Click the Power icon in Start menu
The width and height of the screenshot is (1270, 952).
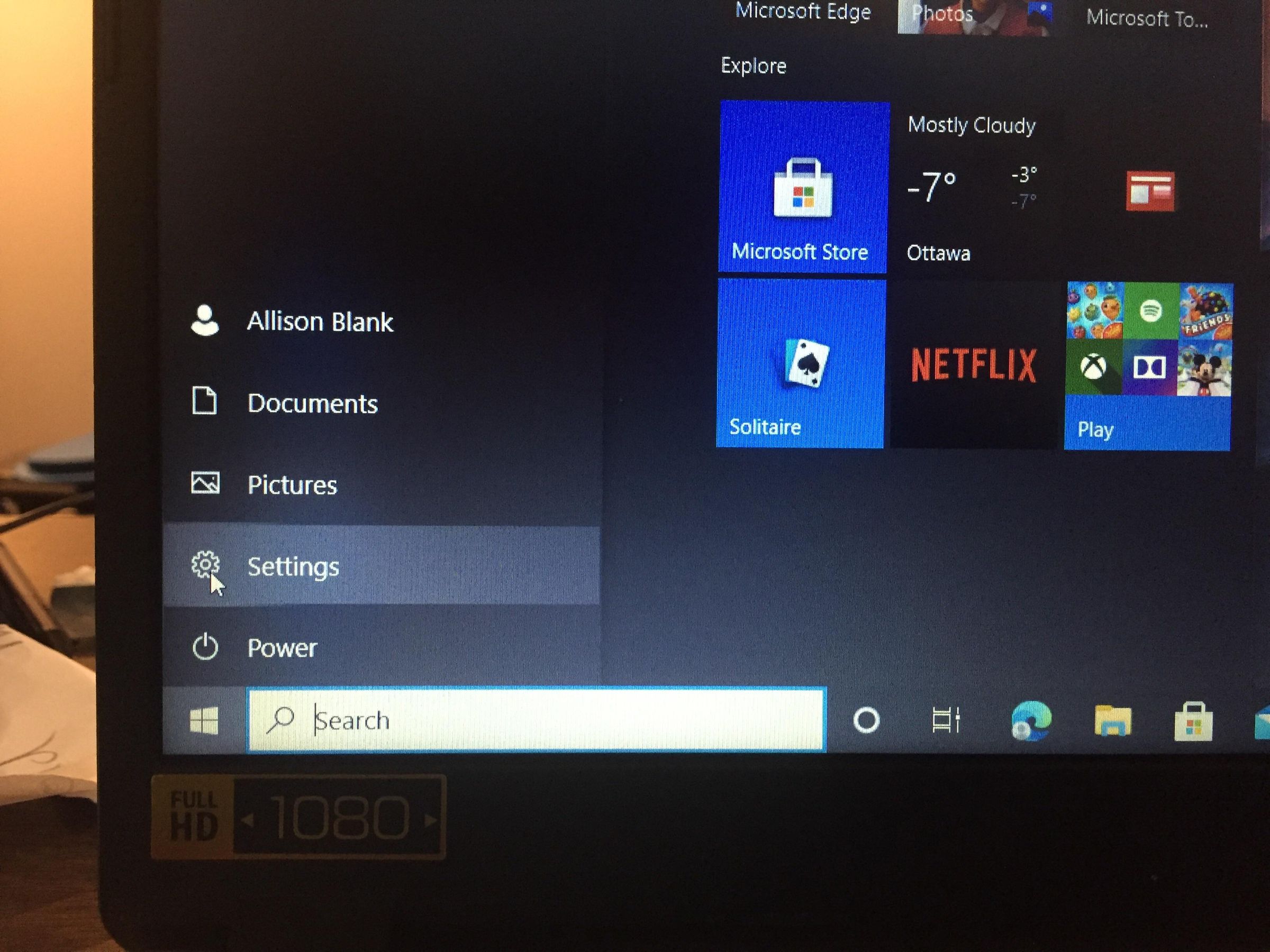point(205,647)
